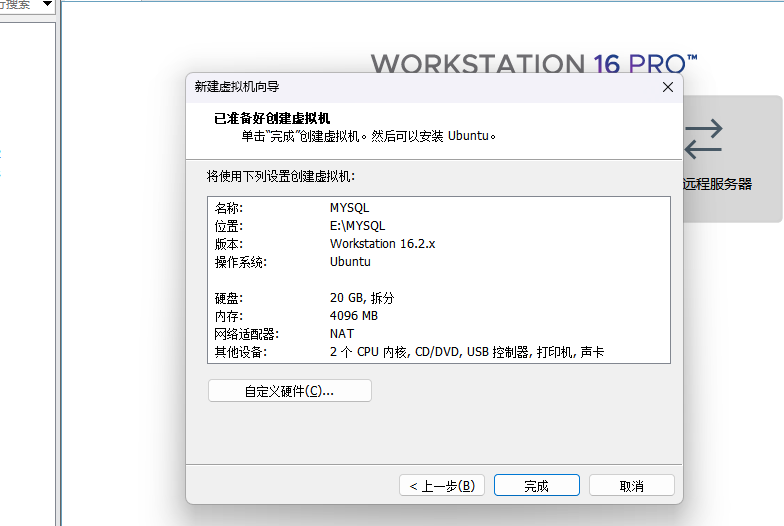Open 自定义硬件(C)... hardware customization

[290, 390]
